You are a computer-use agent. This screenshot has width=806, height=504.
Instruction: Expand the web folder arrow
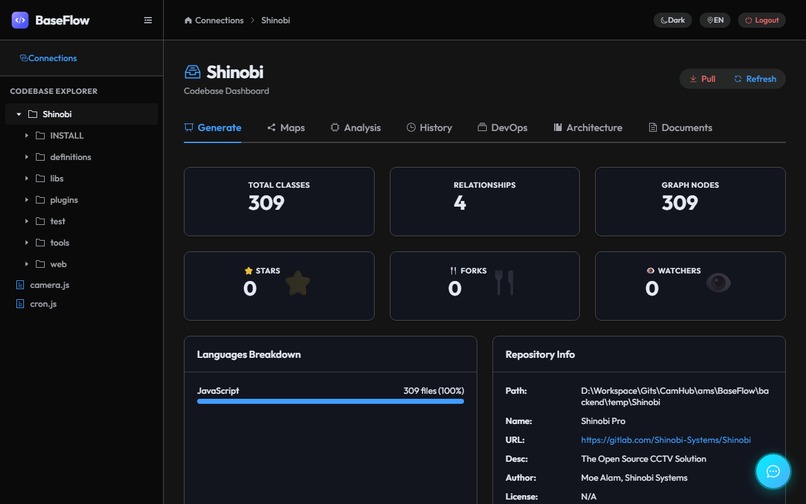point(26,264)
